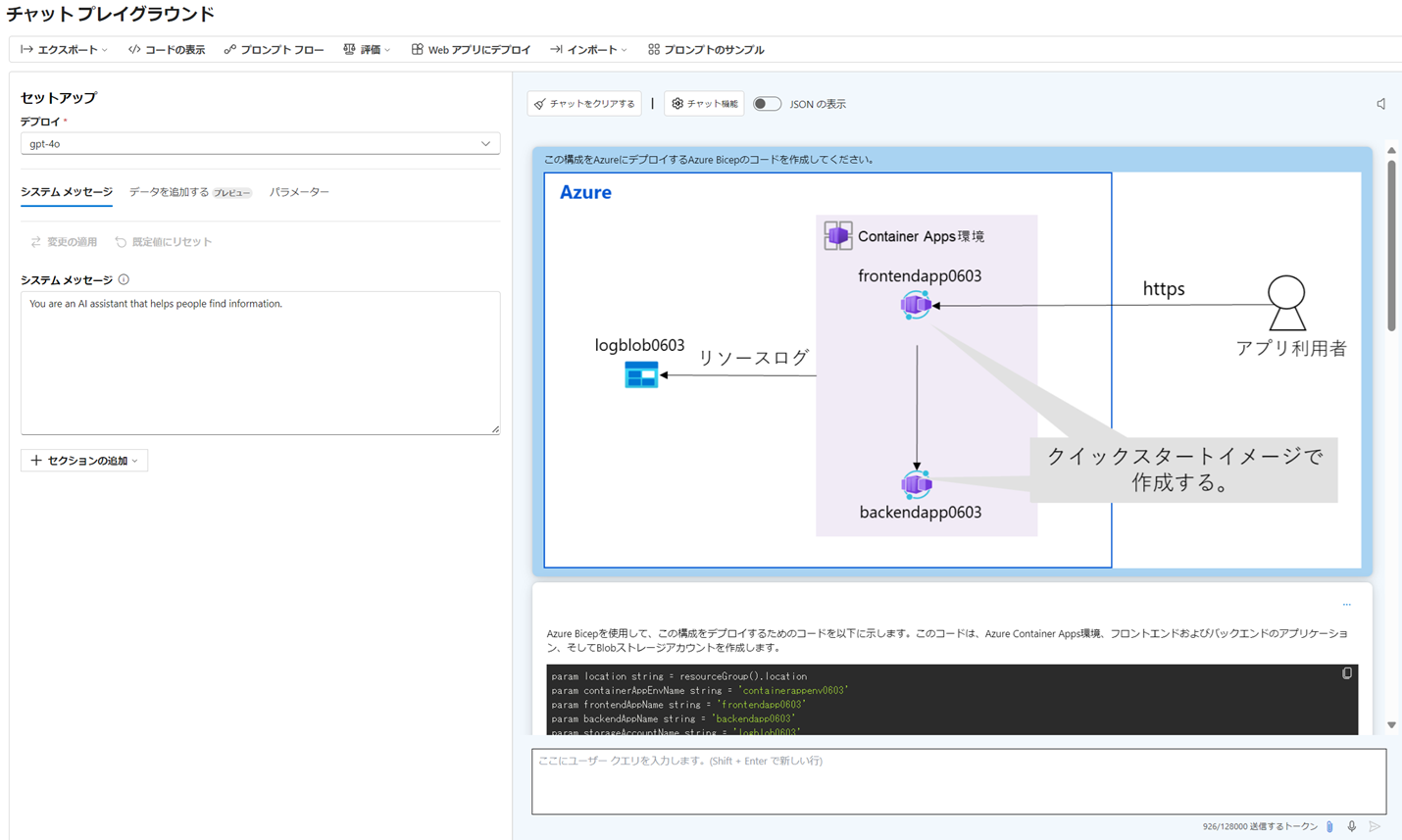Click inside the system message text area
Screen dimensions: 1402x840
[260, 363]
